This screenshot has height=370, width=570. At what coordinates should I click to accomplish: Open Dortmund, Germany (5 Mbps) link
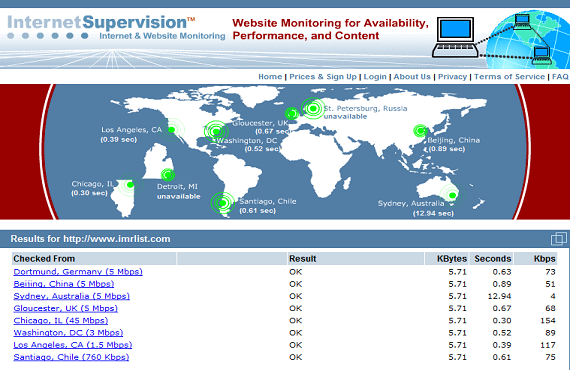(78, 272)
